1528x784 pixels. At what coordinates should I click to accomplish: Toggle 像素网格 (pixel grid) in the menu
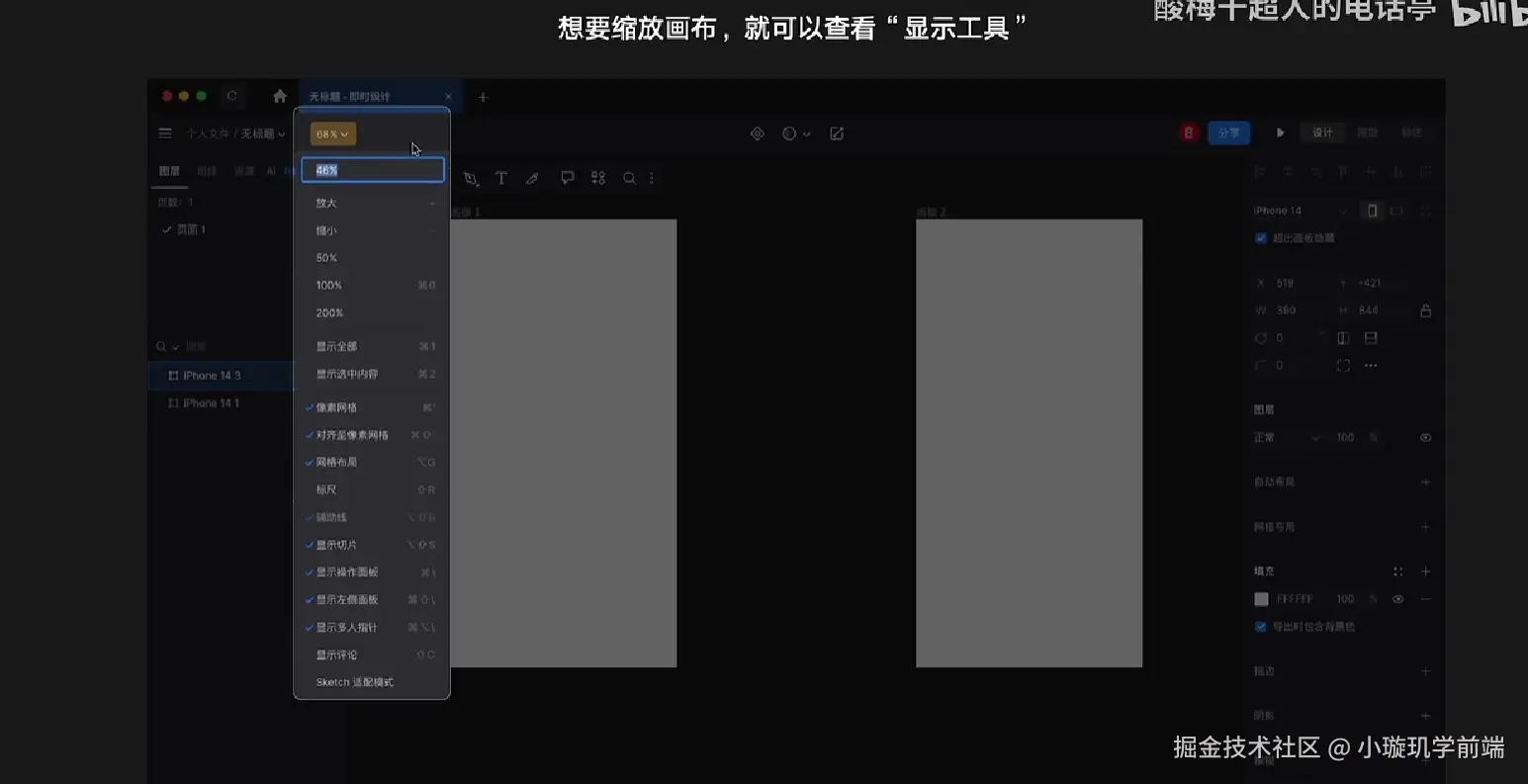click(372, 407)
